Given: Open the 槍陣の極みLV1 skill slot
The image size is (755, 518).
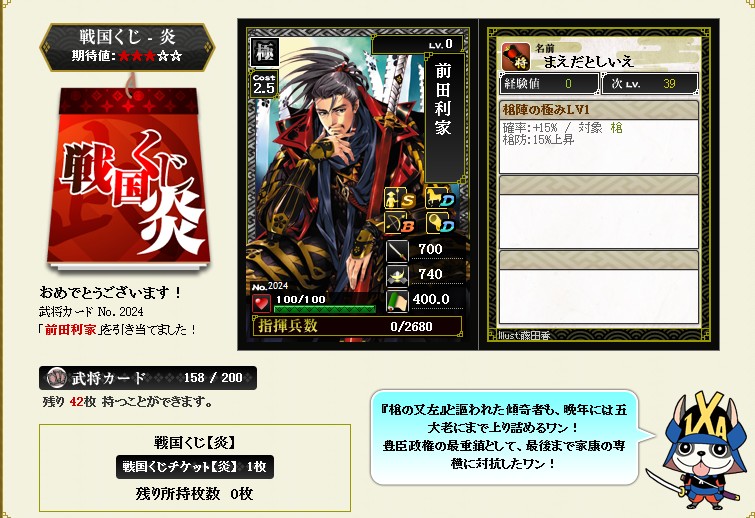Looking at the screenshot, I should [599, 137].
